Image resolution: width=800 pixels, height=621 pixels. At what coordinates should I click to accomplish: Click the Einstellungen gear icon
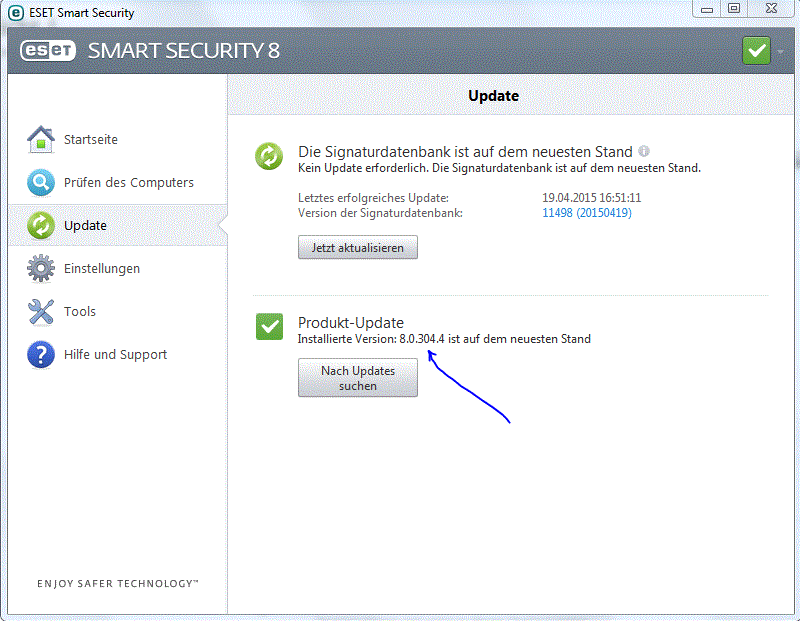click(41, 269)
